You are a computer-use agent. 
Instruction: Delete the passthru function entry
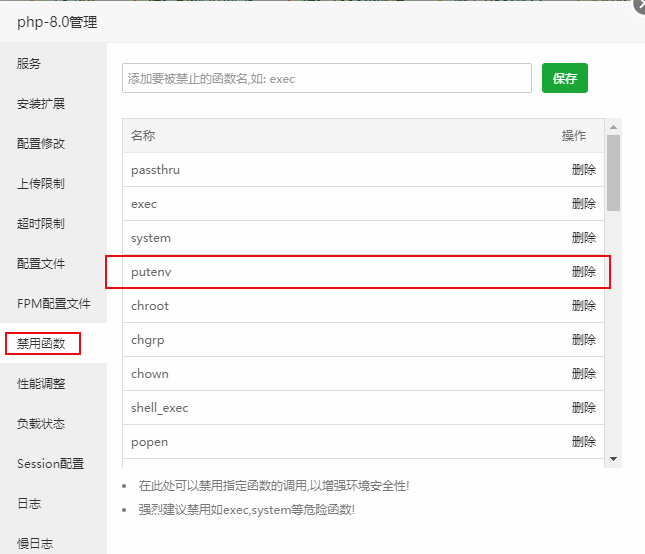coord(584,169)
